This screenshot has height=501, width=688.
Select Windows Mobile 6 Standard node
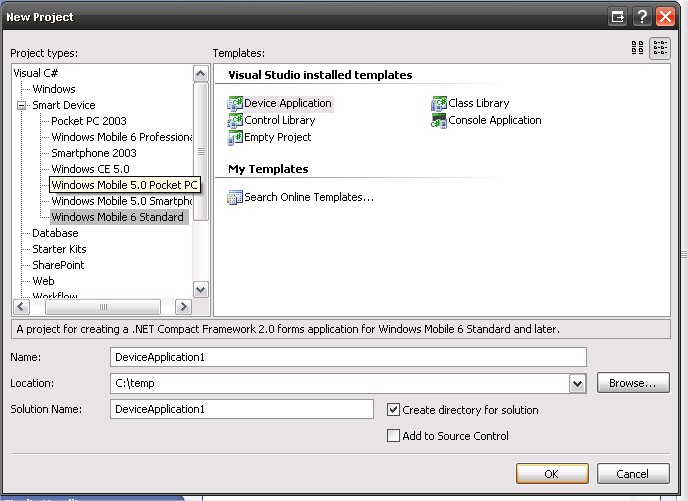118,217
